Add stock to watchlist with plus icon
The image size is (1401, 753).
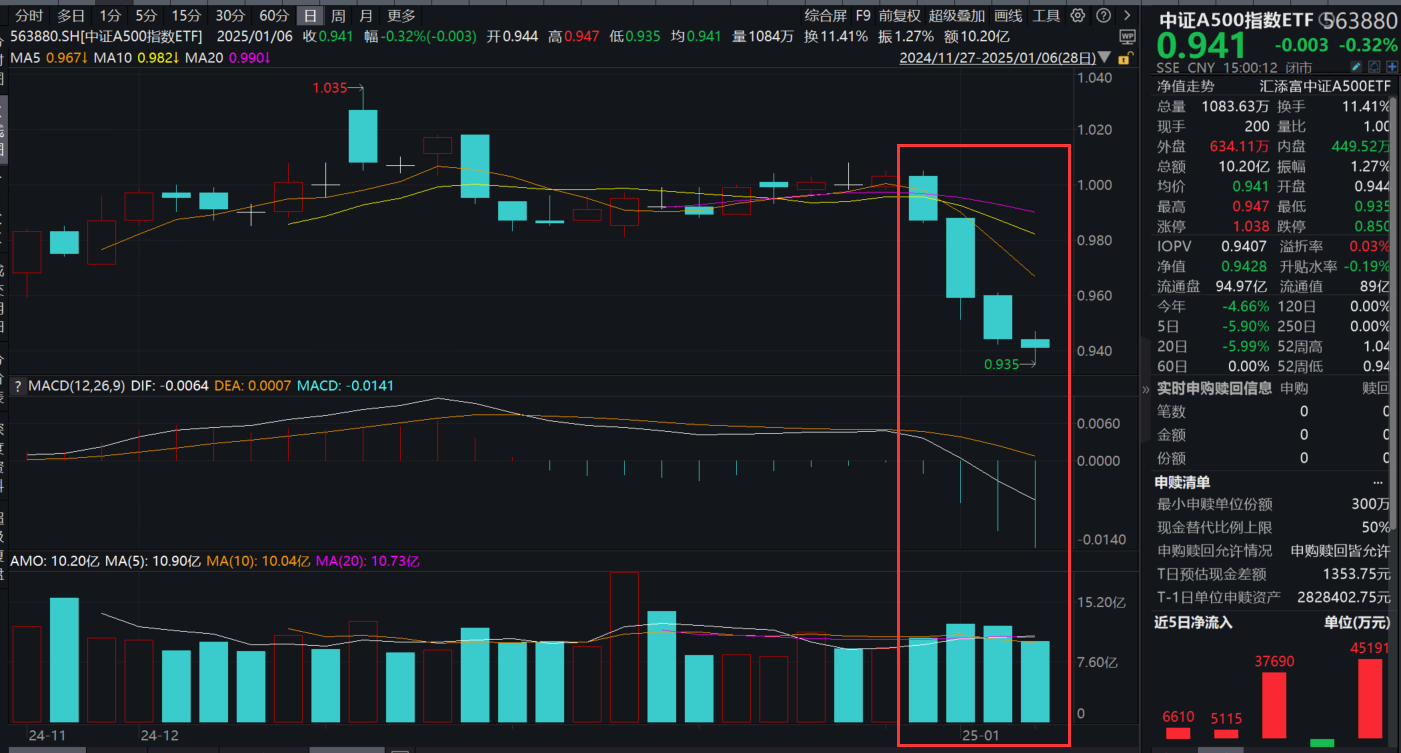[x=1392, y=66]
